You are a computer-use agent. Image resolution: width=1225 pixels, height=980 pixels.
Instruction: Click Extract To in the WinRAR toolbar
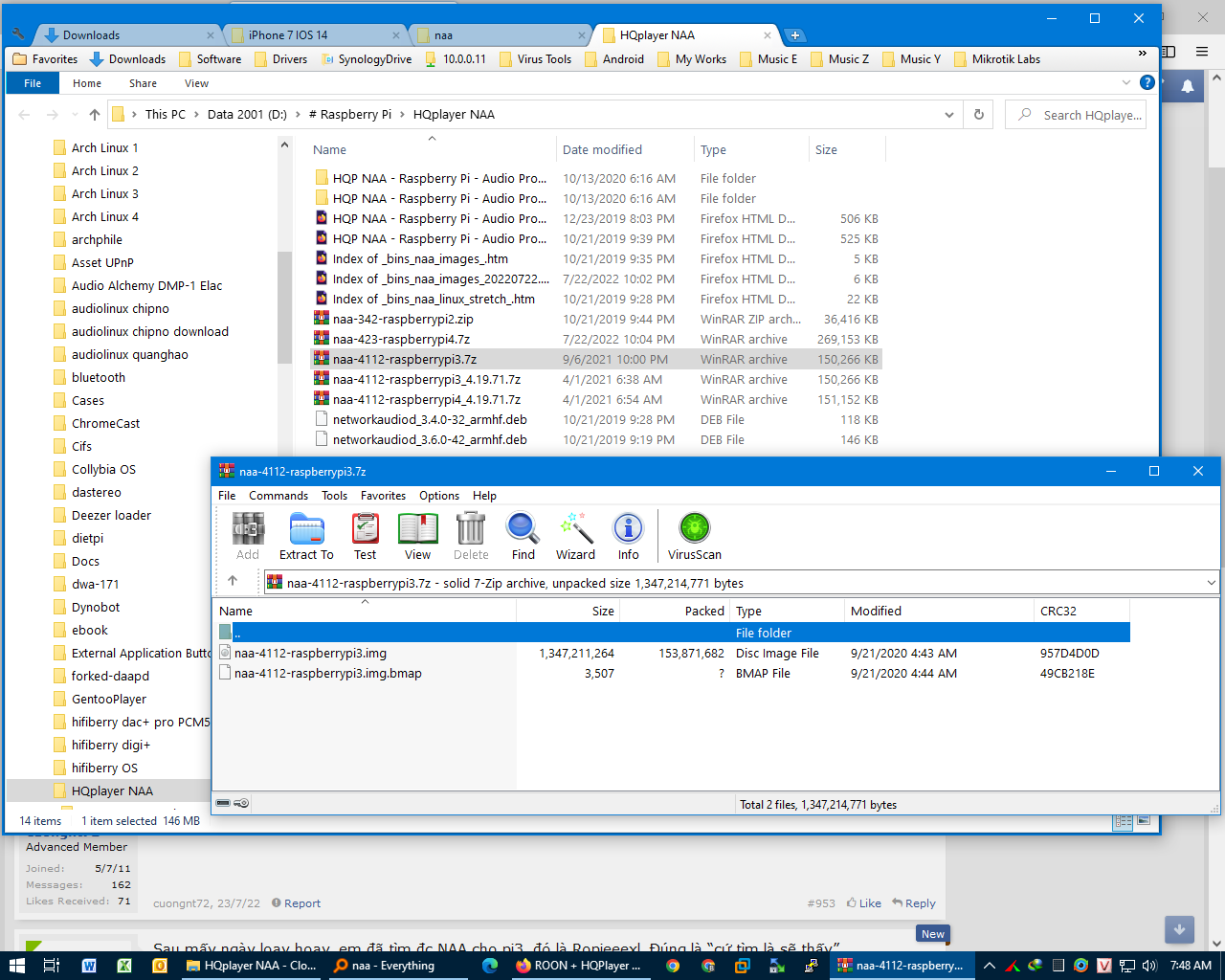(x=306, y=536)
